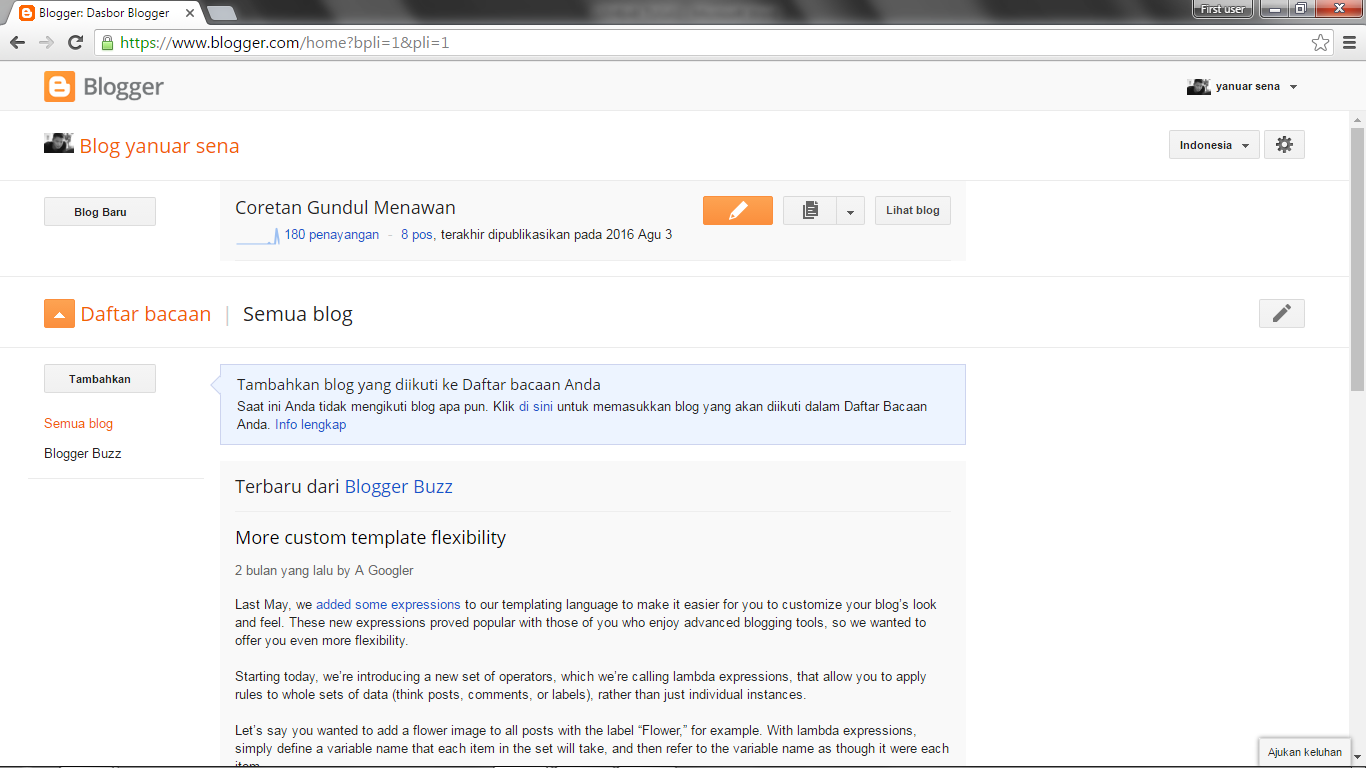The height and width of the screenshot is (768, 1366).
Task: Close the Dasbor Blogger tab
Action: 190,13
